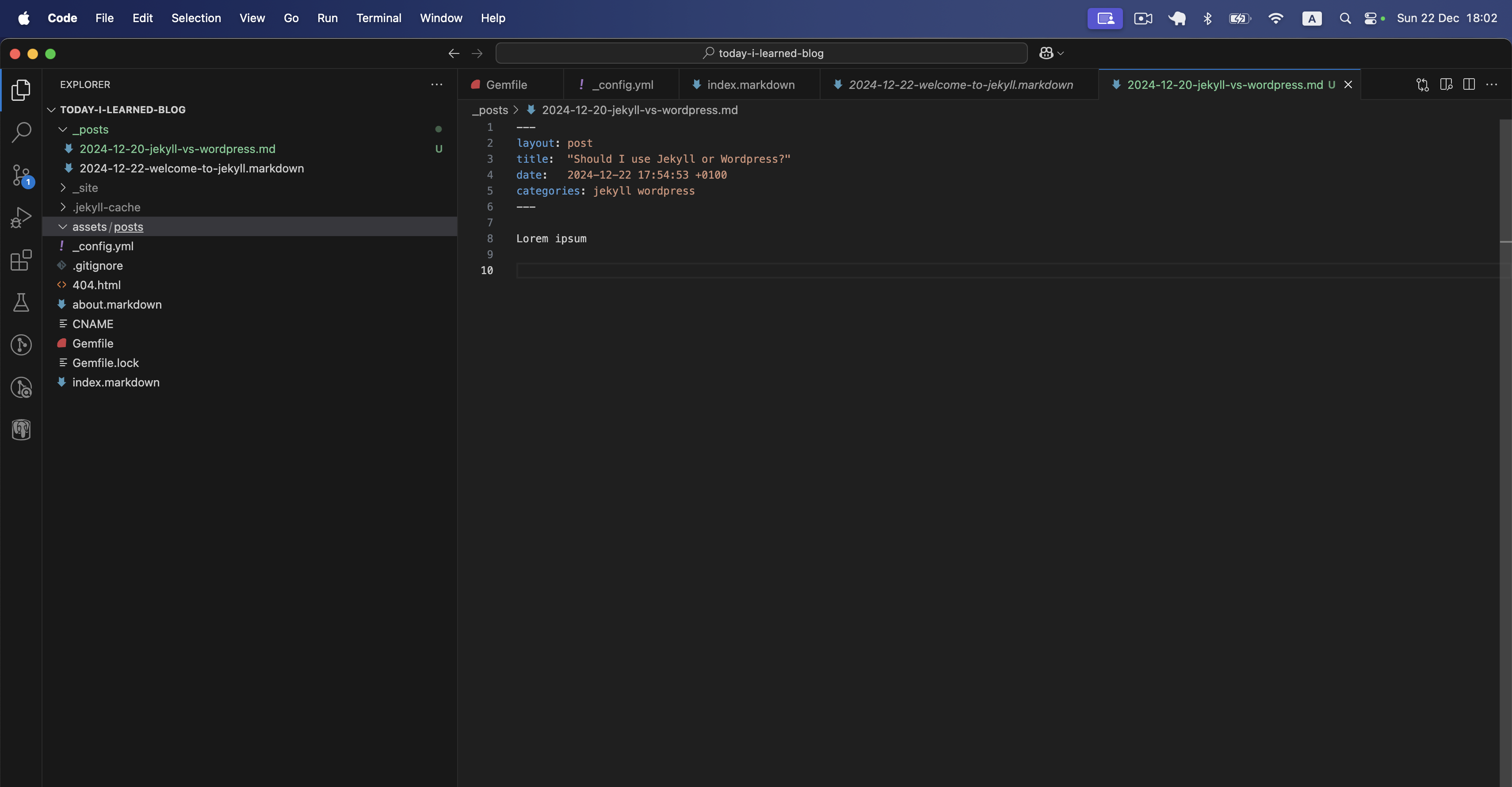This screenshot has height=787, width=1512.
Task: Open the Window menu
Action: [x=441, y=18]
